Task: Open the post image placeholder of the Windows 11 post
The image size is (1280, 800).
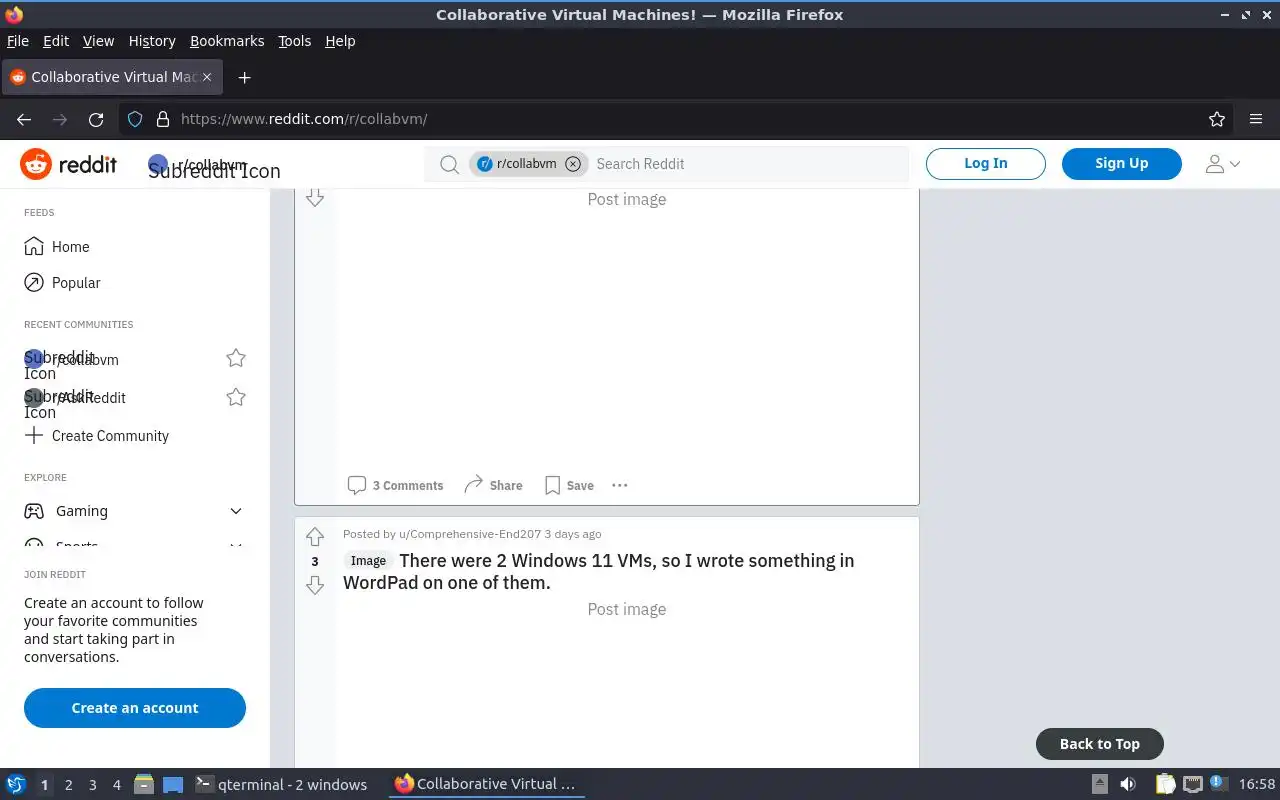Action: (x=627, y=609)
